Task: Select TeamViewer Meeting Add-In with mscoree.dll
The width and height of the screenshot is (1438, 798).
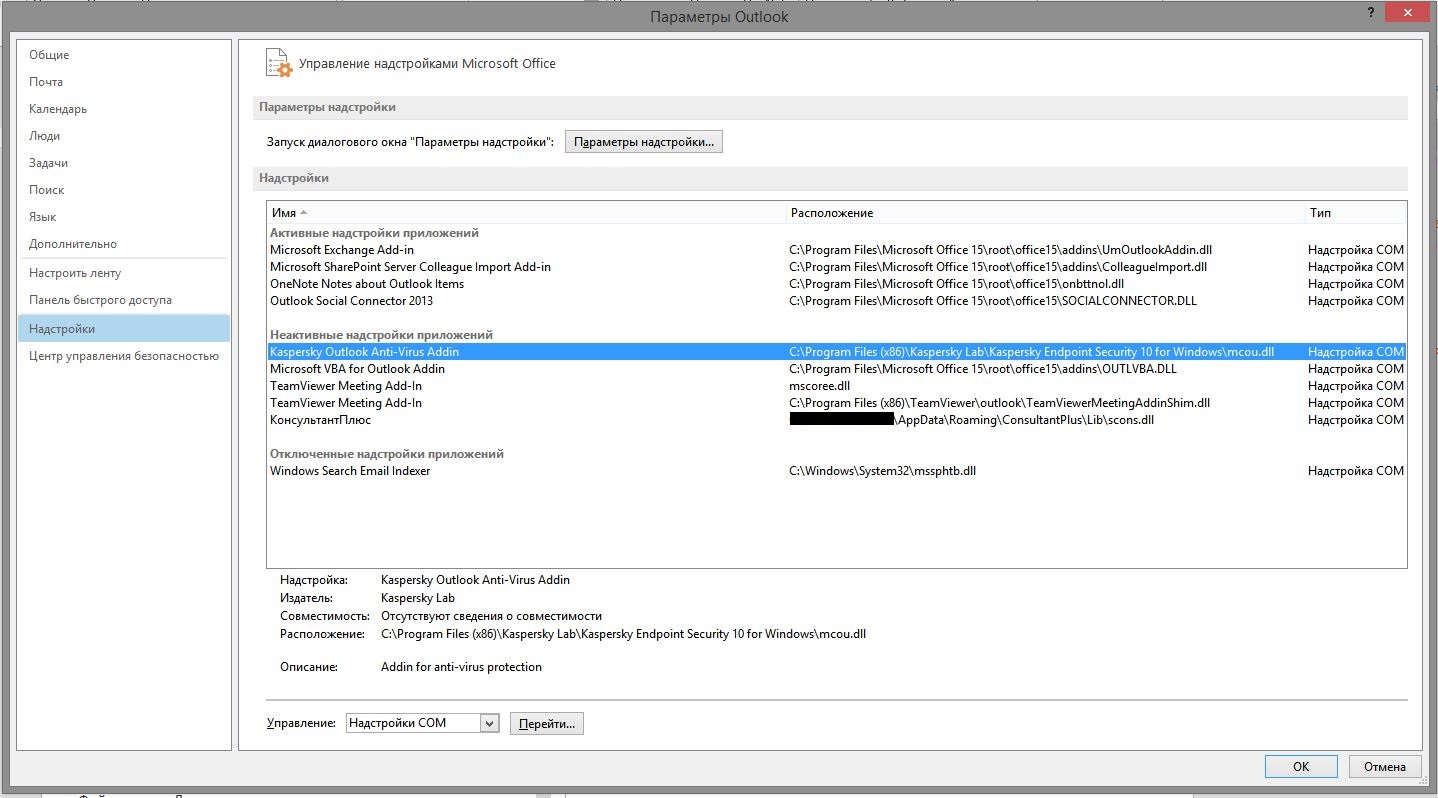Action: tap(836, 386)
